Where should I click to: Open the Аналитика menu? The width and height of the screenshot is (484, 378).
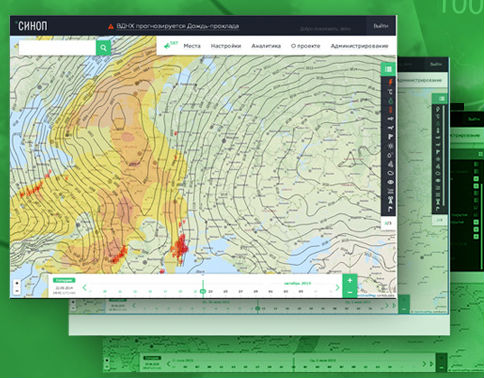click(x=266, y=46)
